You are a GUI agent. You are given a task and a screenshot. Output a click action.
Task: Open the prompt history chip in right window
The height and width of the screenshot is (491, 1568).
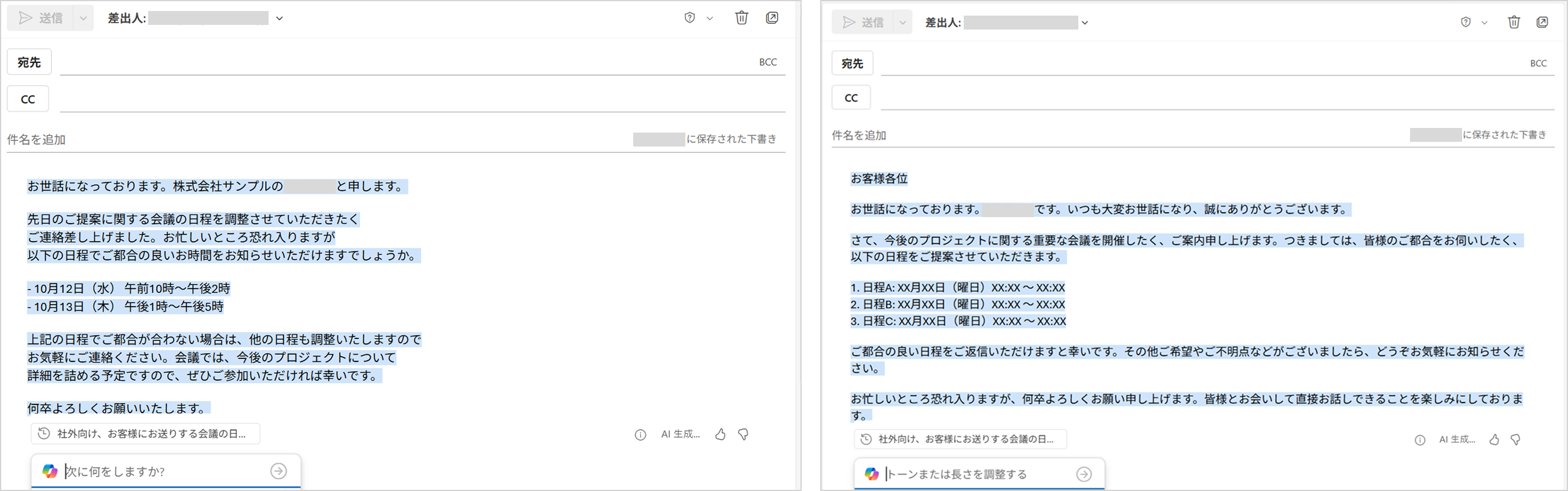(x=960, y=439)
